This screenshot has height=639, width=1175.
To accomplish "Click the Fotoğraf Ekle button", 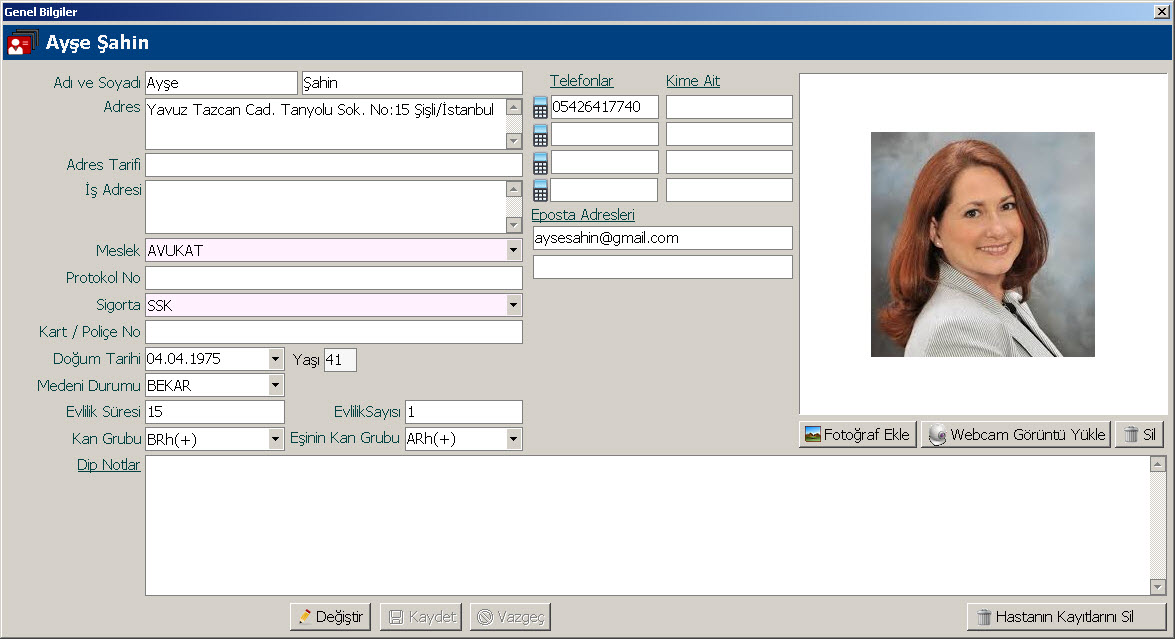I will [857, 434].
